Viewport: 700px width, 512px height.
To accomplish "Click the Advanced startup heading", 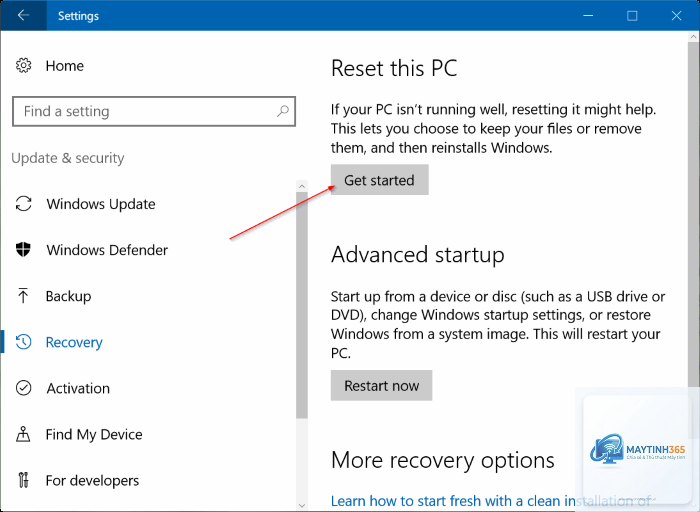I will tap(418, 255).
